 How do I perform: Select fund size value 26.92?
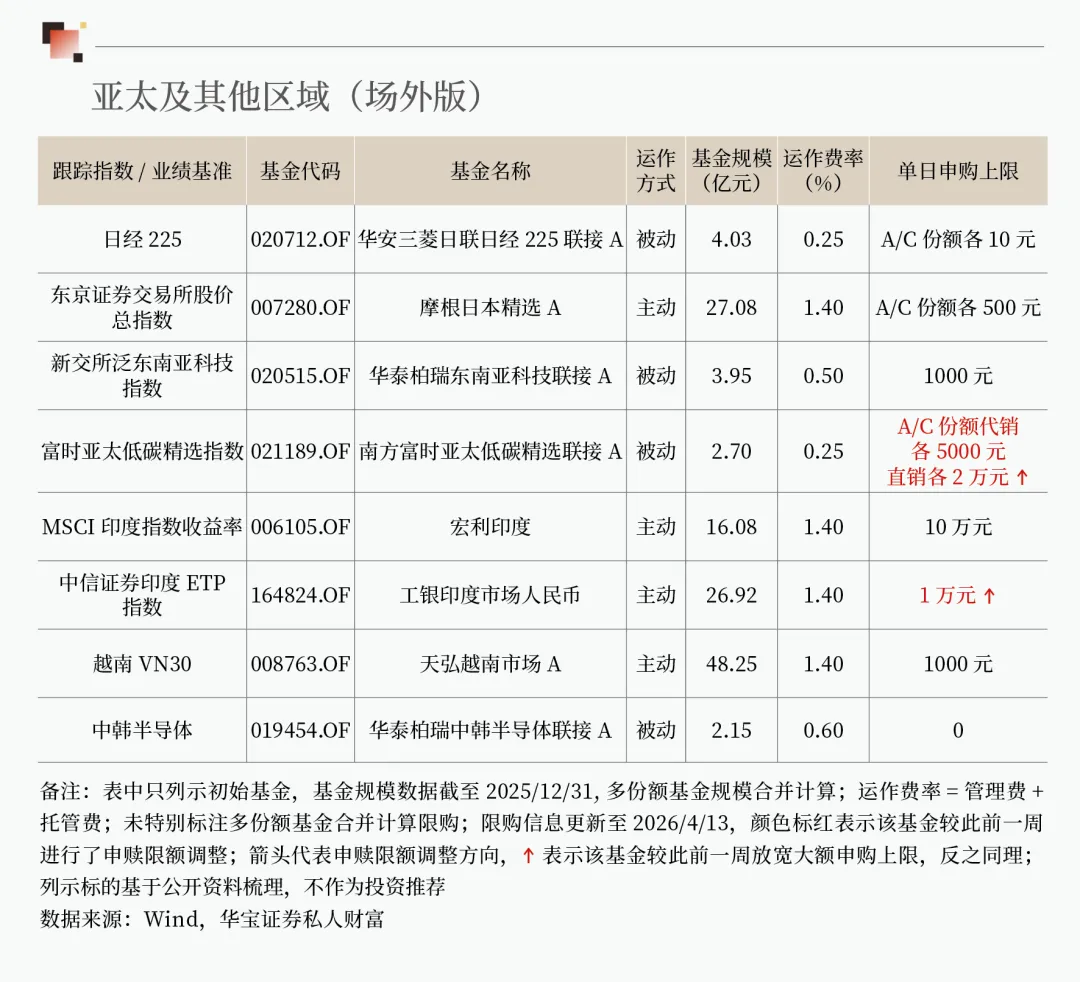click(731, 595)
